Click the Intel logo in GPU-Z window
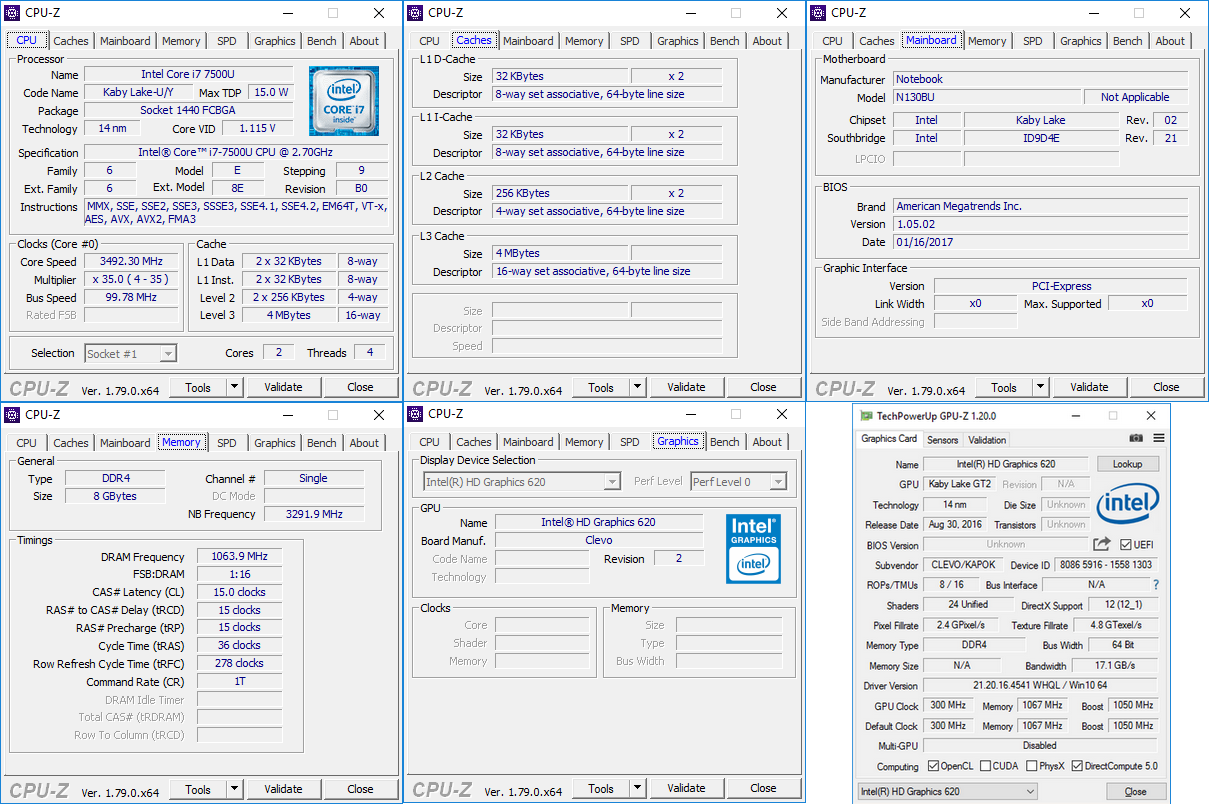The image size is (1210, 804). 1129,504
